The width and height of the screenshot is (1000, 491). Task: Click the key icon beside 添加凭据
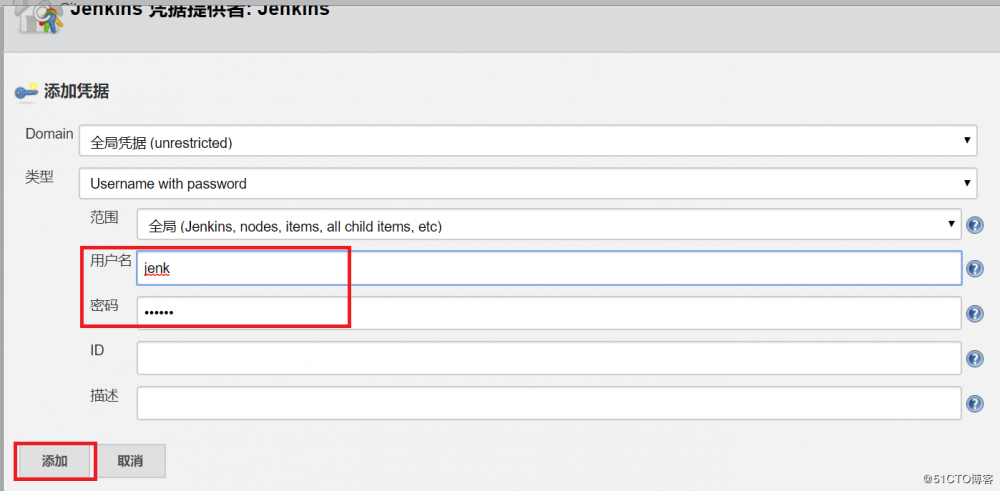tap(26, 92)
